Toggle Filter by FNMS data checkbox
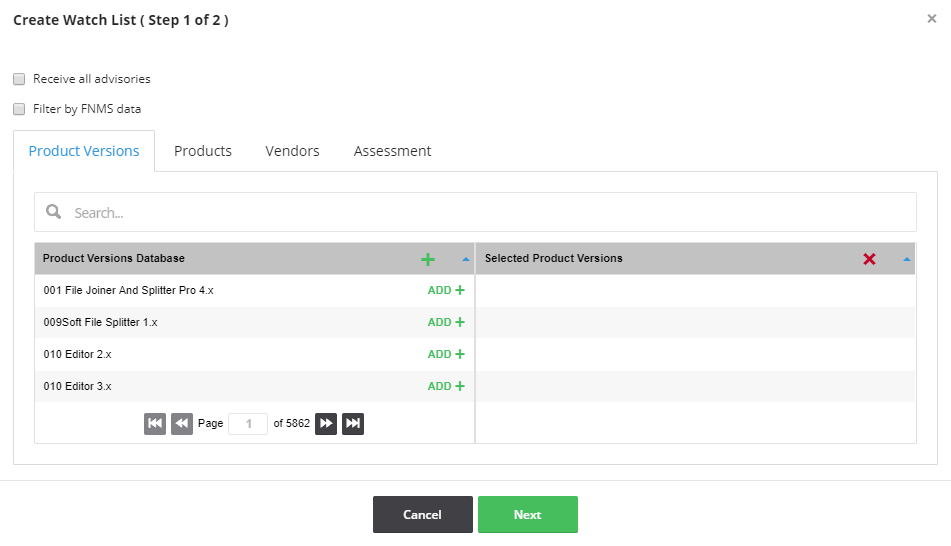The width and height of the screenshot is (951, 546). tap(19, 109)
